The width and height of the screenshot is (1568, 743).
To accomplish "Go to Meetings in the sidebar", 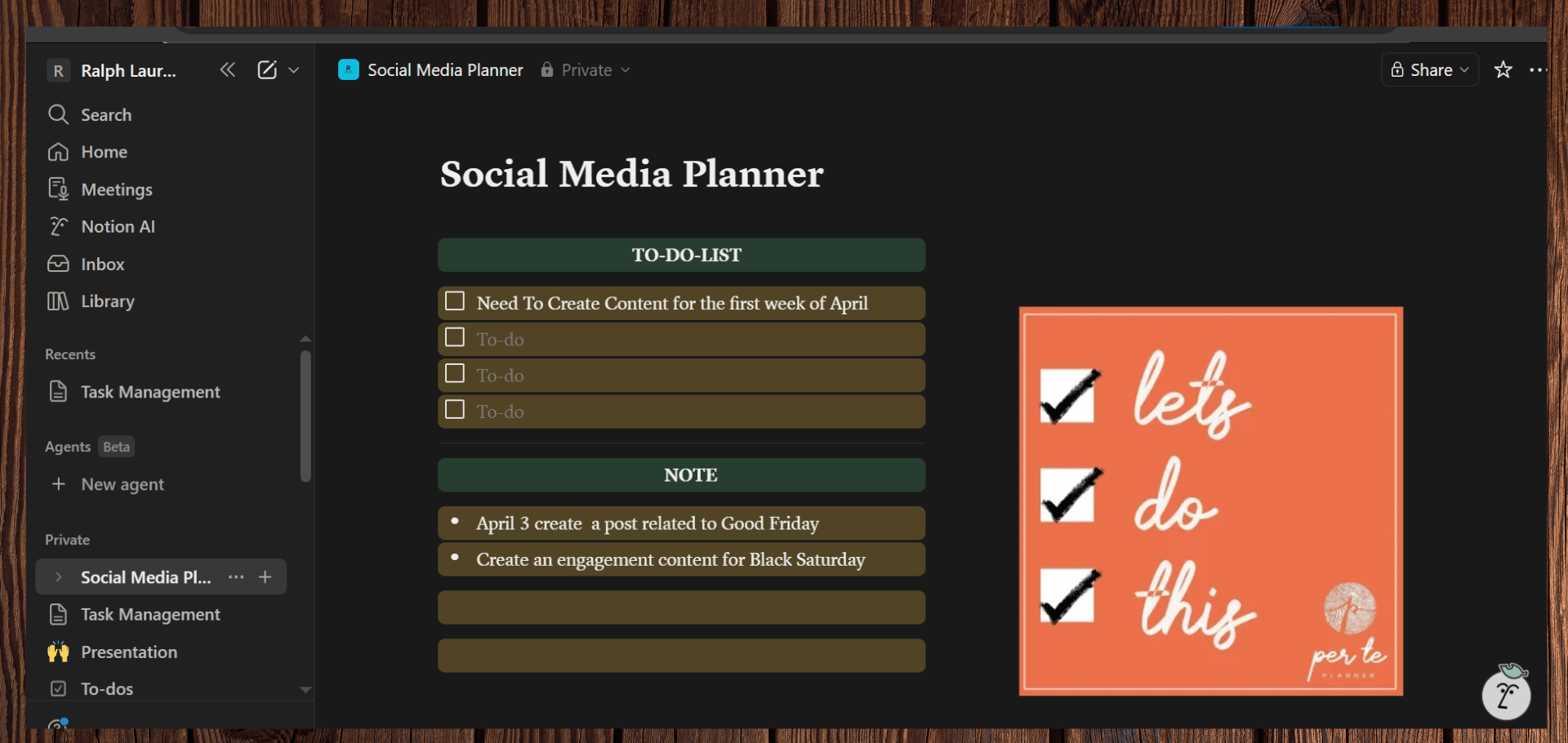I will 116,189.
